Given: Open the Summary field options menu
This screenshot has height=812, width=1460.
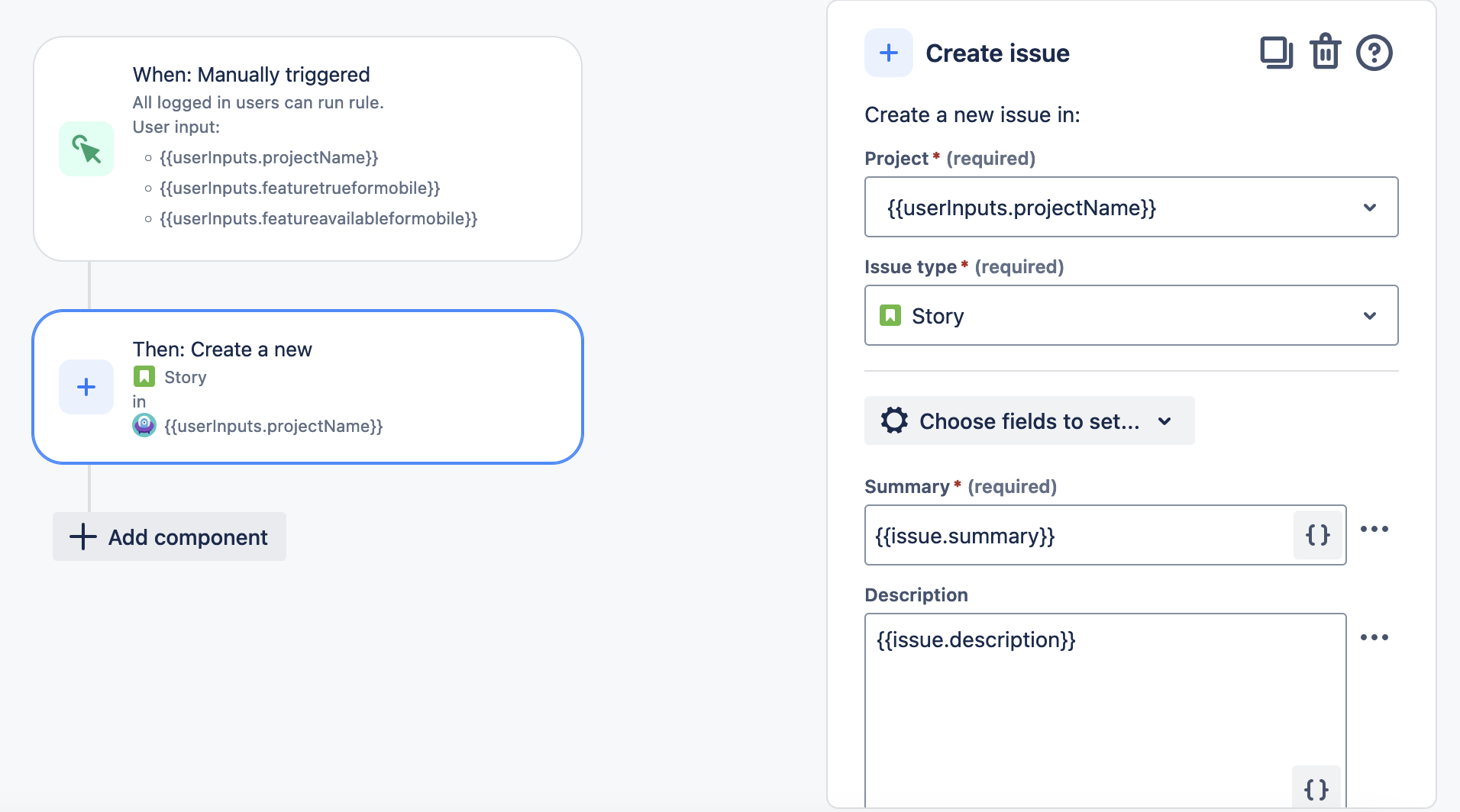Looking at the screenshot, I should click(1376, 529).
